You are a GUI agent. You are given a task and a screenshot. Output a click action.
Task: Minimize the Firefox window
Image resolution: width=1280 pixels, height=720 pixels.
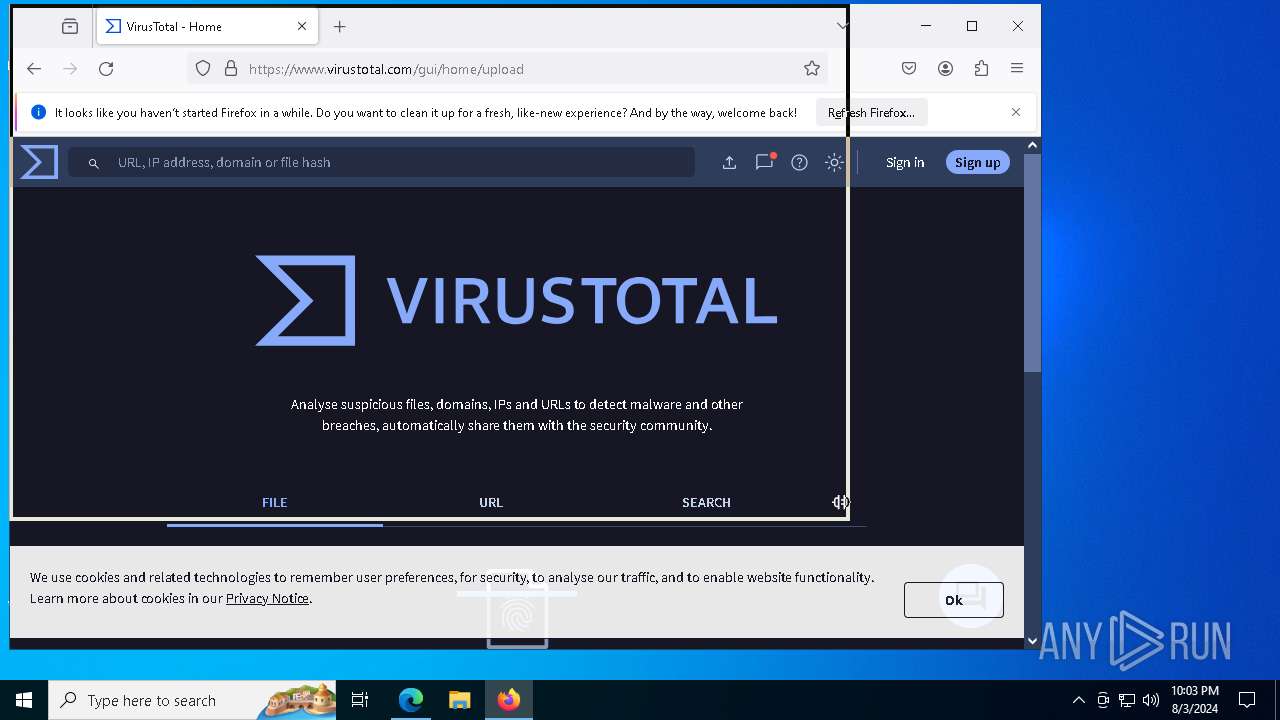pos(926,26)
